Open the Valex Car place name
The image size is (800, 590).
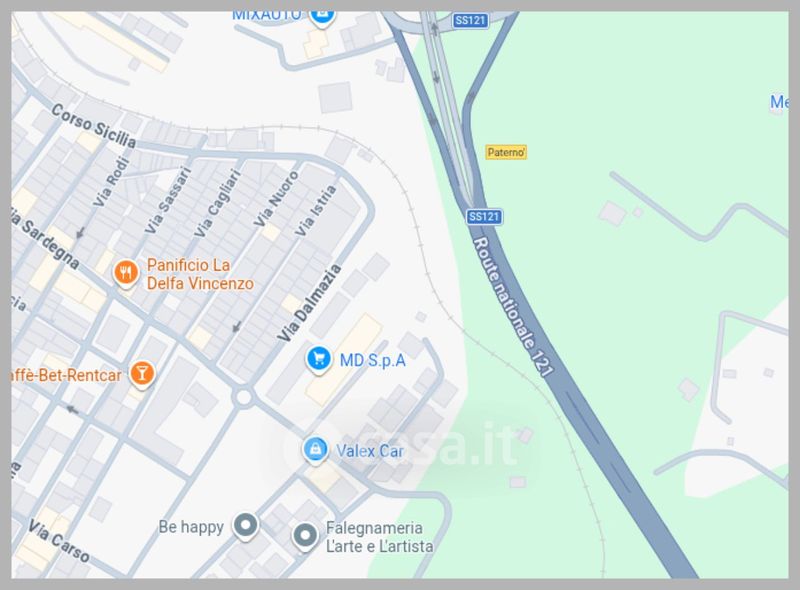tap(370, 451)
